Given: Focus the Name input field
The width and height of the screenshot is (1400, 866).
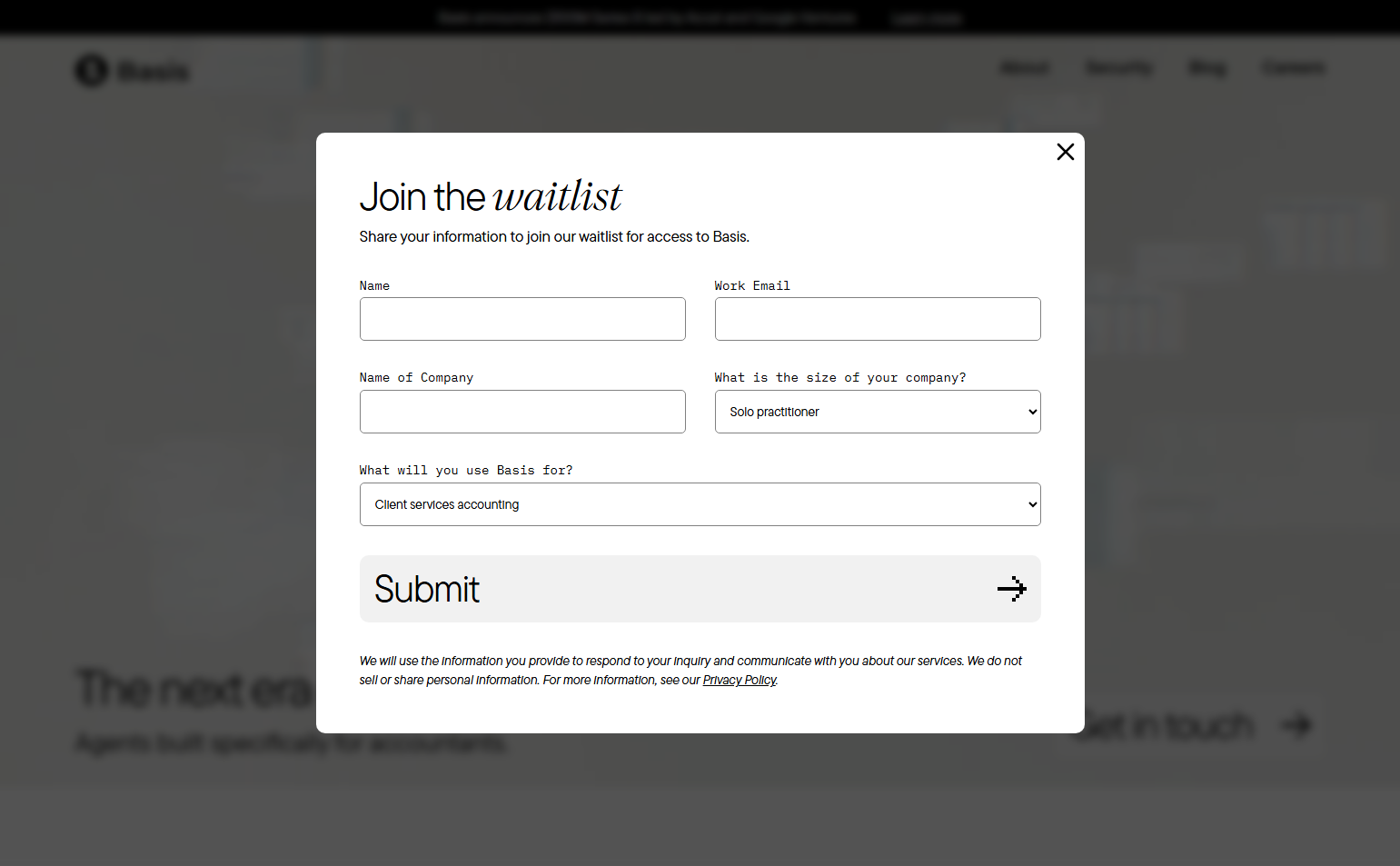Looking at the screenshot, I should 522,319.
